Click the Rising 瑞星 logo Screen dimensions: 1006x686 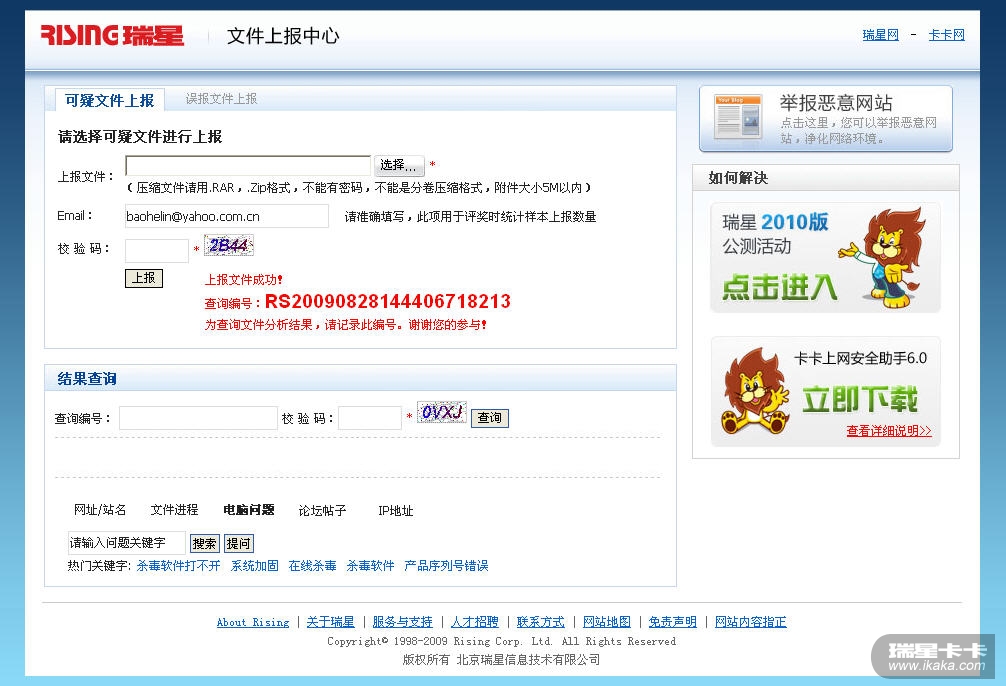[x=112, y=35]
